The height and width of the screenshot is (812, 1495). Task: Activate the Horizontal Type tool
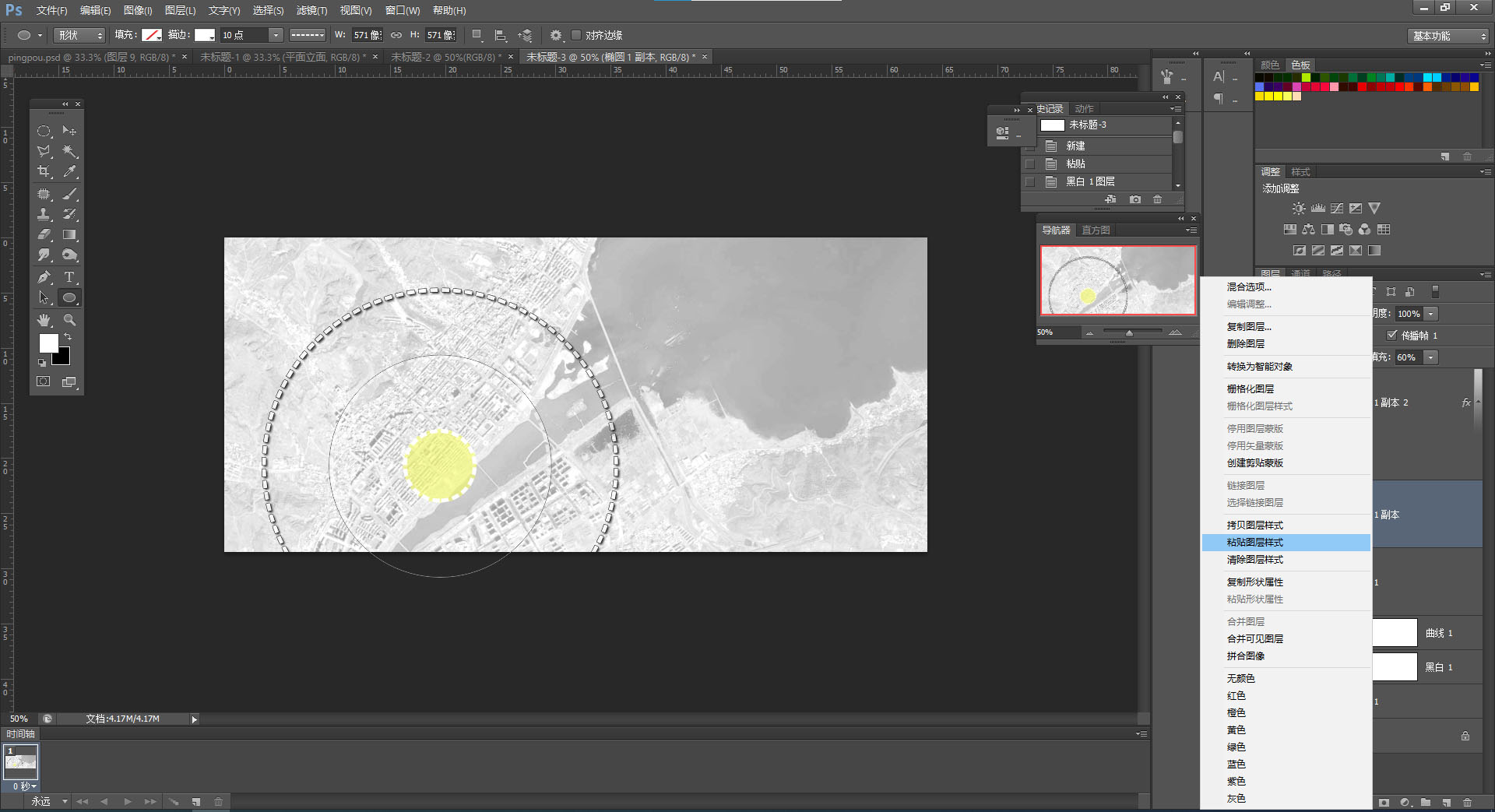(69, 277)
